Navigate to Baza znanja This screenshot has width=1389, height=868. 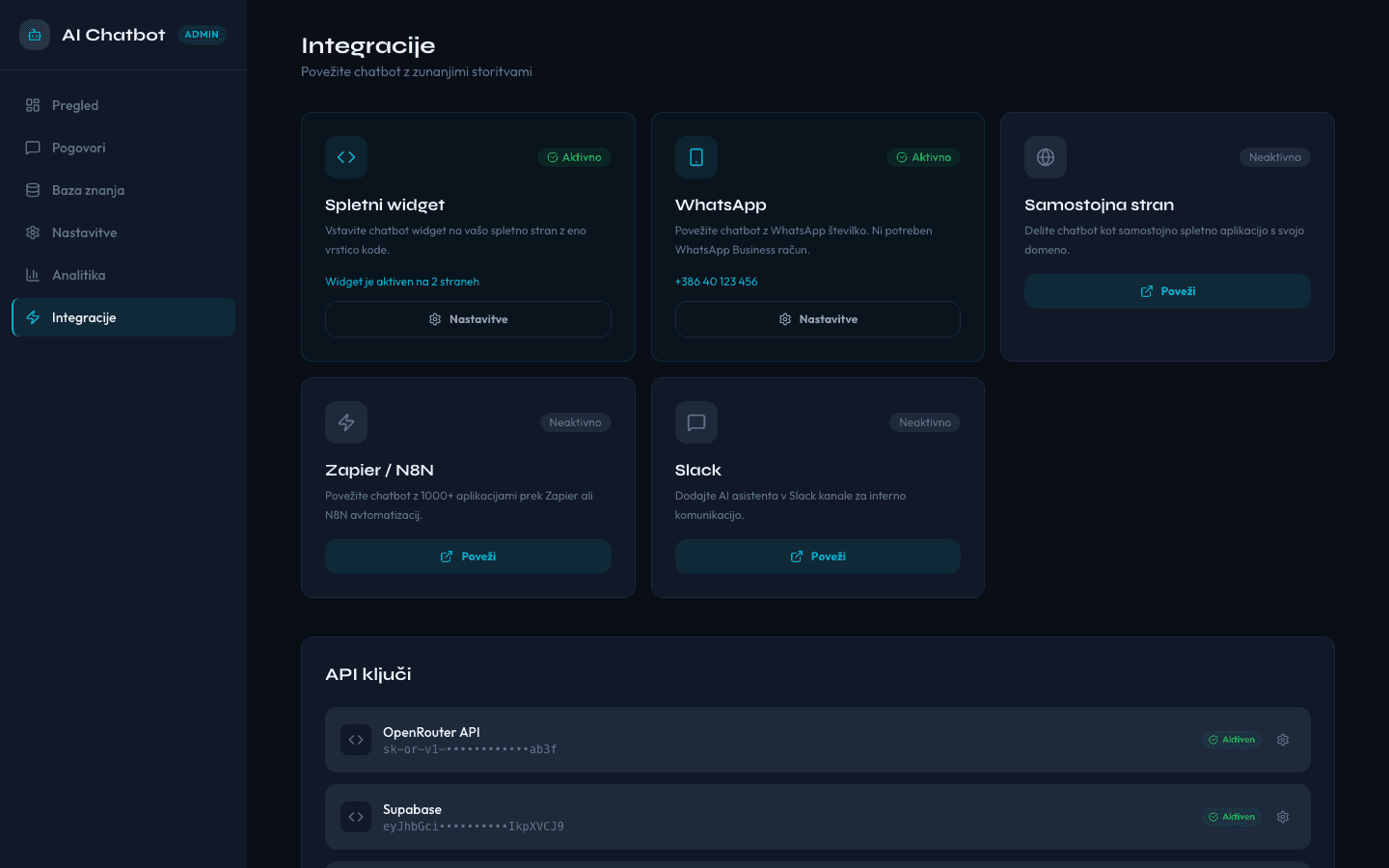[123, 190]
